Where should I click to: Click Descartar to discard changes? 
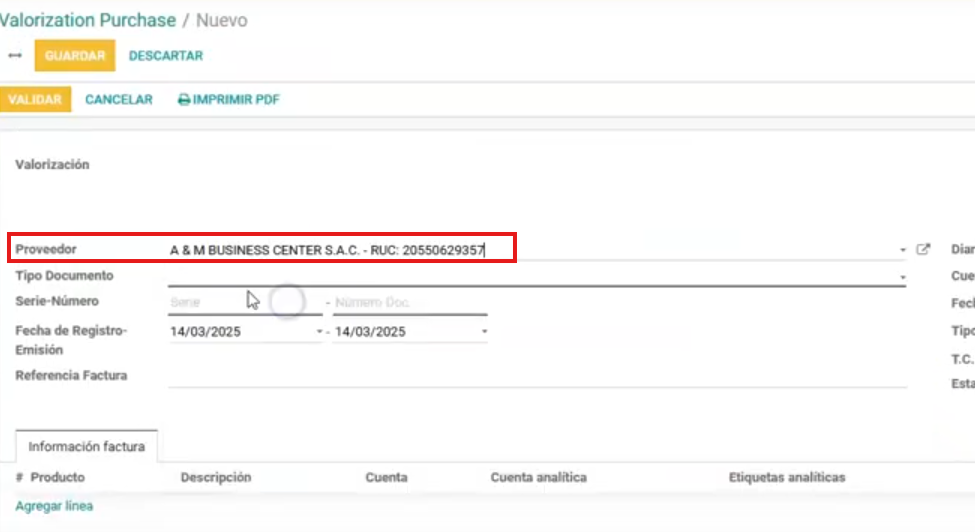[166, 56]
